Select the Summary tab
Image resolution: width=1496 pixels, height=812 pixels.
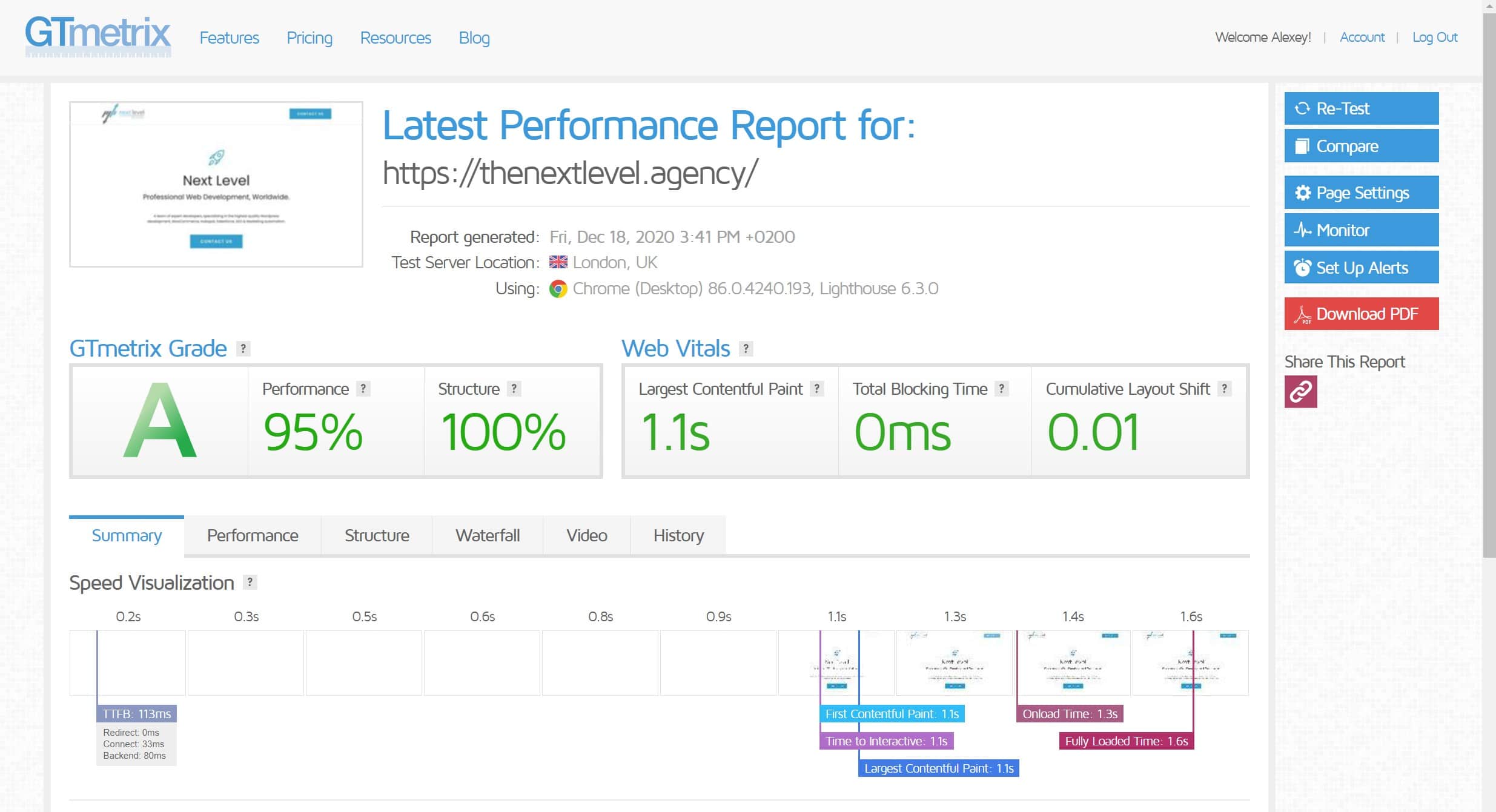click(x=127, y=536)
